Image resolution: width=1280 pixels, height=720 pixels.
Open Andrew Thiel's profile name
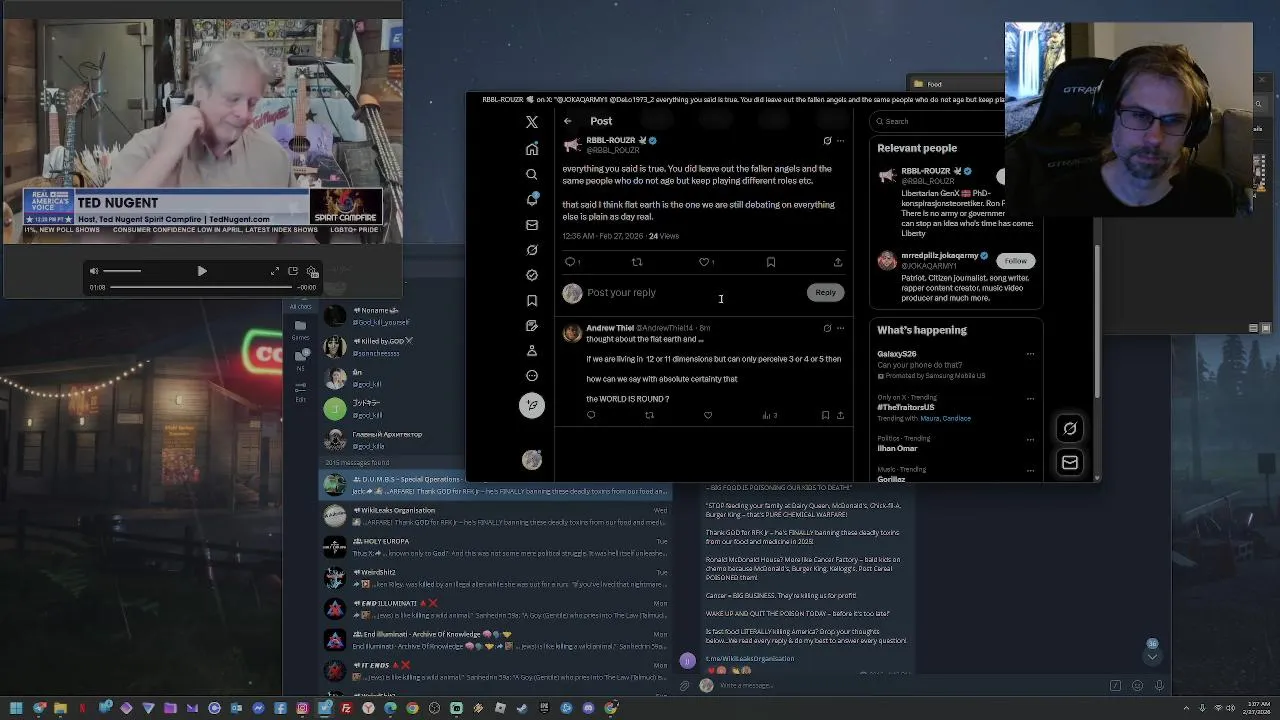point(610,328)
